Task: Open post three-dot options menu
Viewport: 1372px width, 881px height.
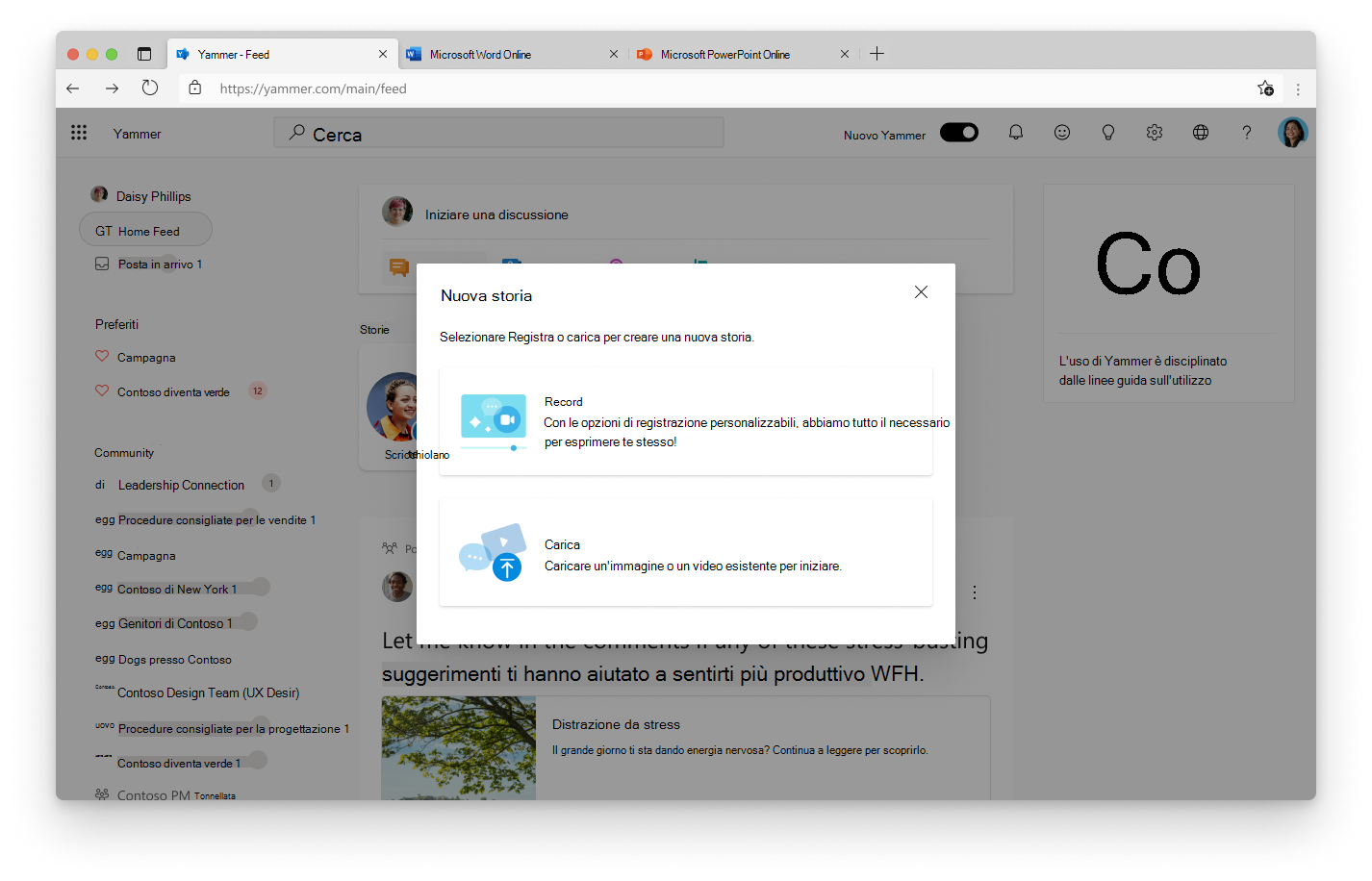Action: click(974, 592)
